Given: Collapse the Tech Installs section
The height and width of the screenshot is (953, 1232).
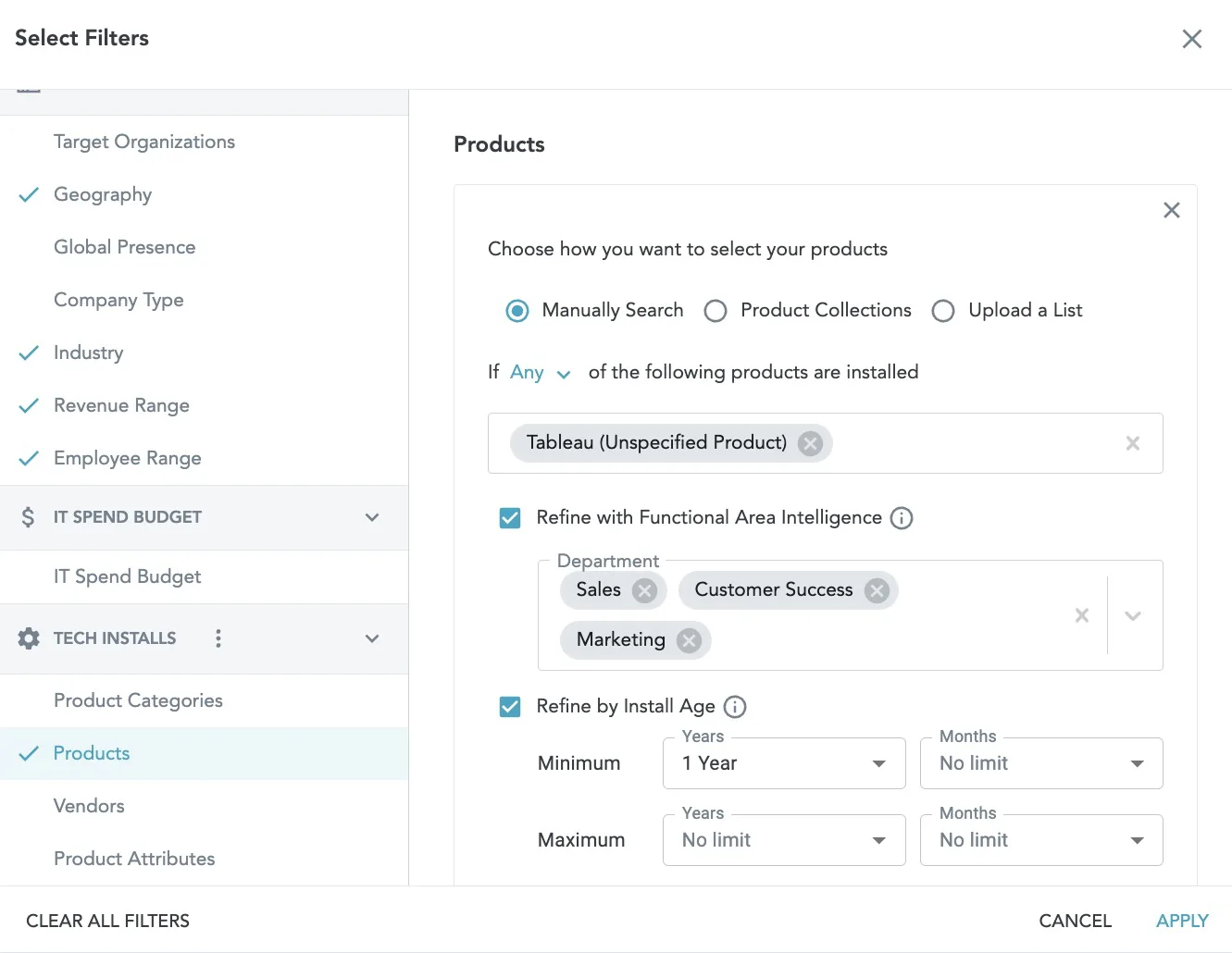Looking at the screenshot, I should tap(372, 638).
